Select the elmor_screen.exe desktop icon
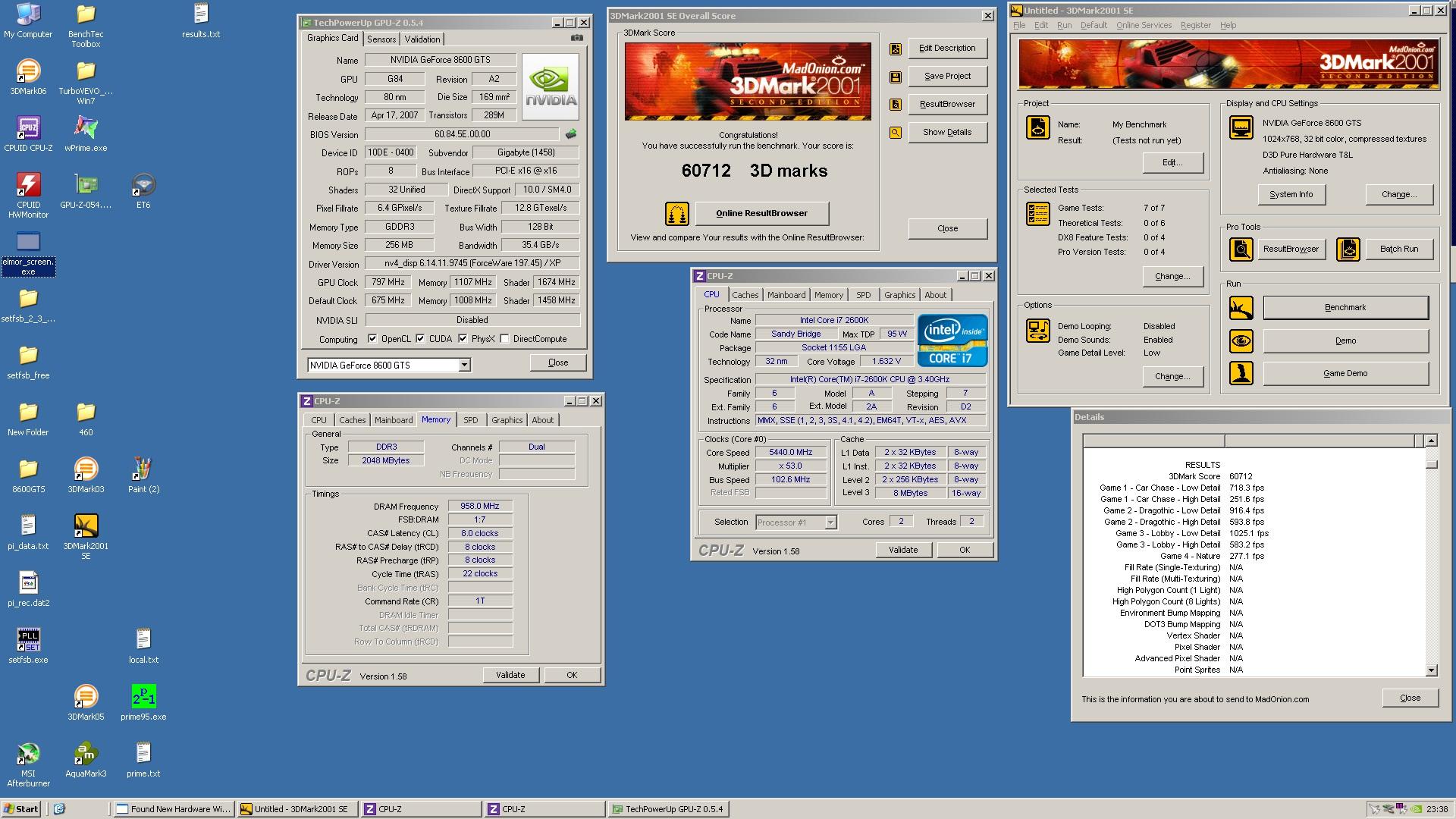Viewport: 1456px width, 819px height. tap(28, 253)
